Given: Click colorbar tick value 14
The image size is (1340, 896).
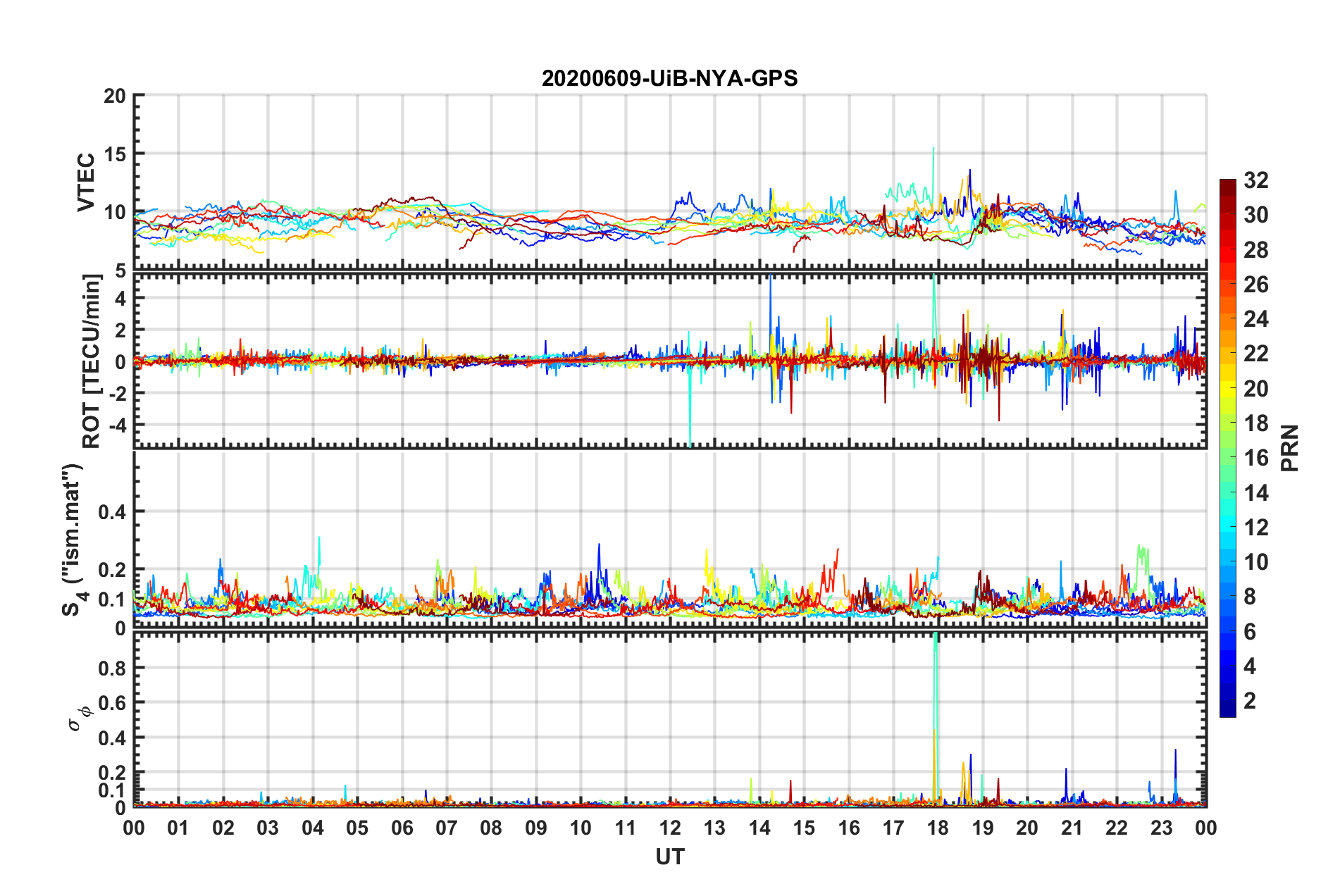Looking at the screenshot, I should (1255, 493).
